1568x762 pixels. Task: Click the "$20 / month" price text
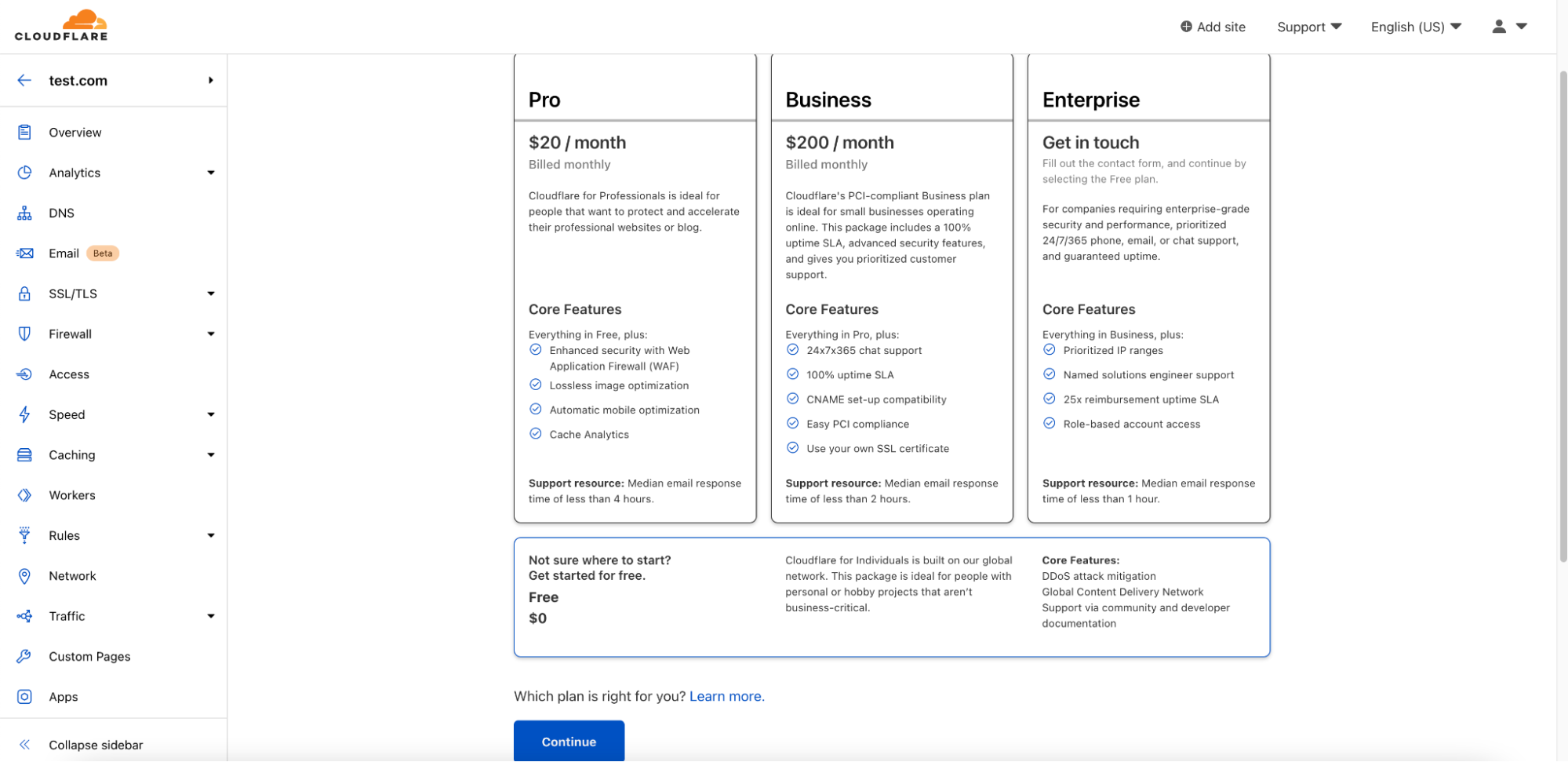pyautogui.click(x=577, y=142)
